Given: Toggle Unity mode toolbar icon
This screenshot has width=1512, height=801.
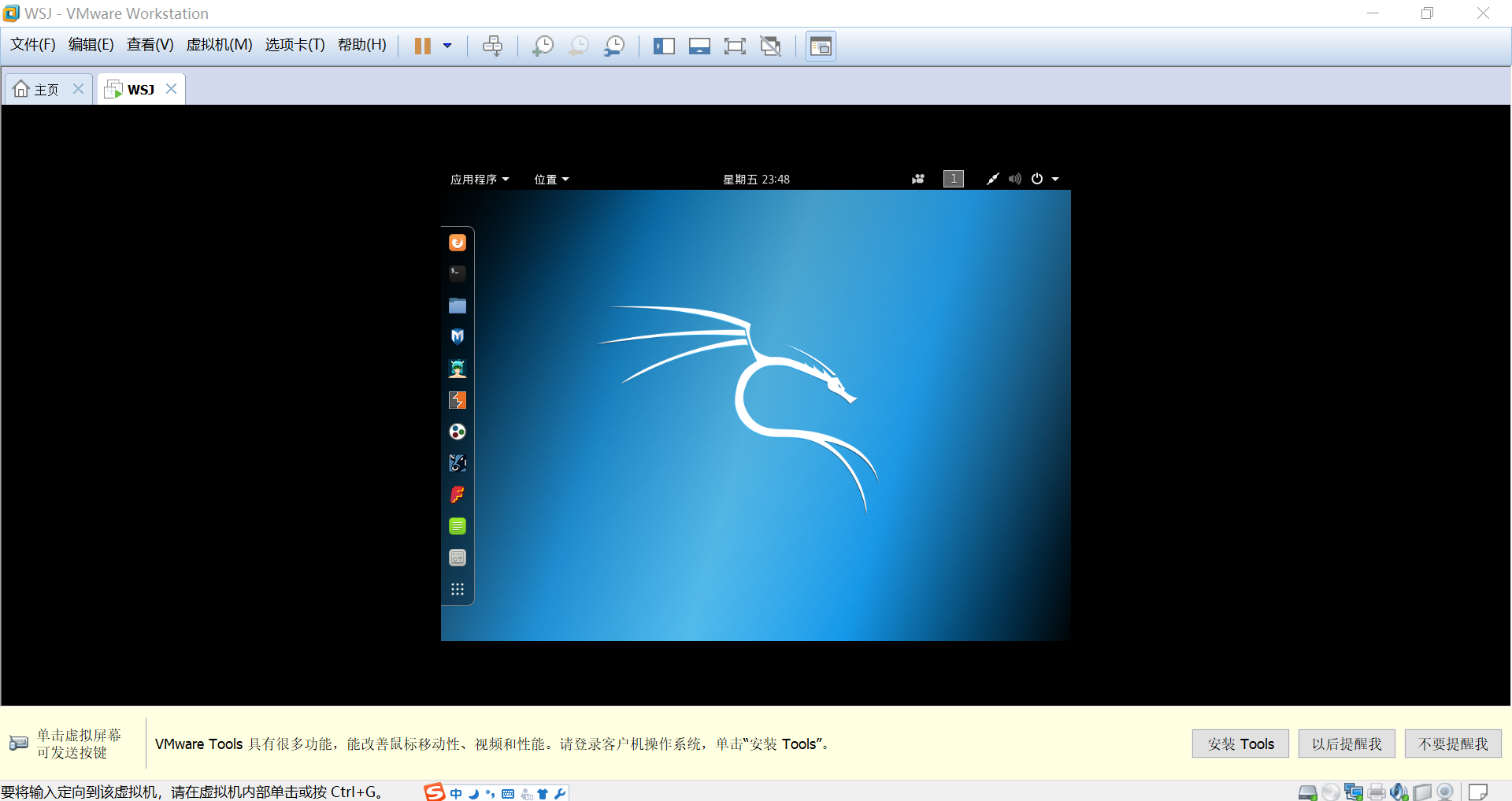Looking at the screenshot, I should click(770, 46).
